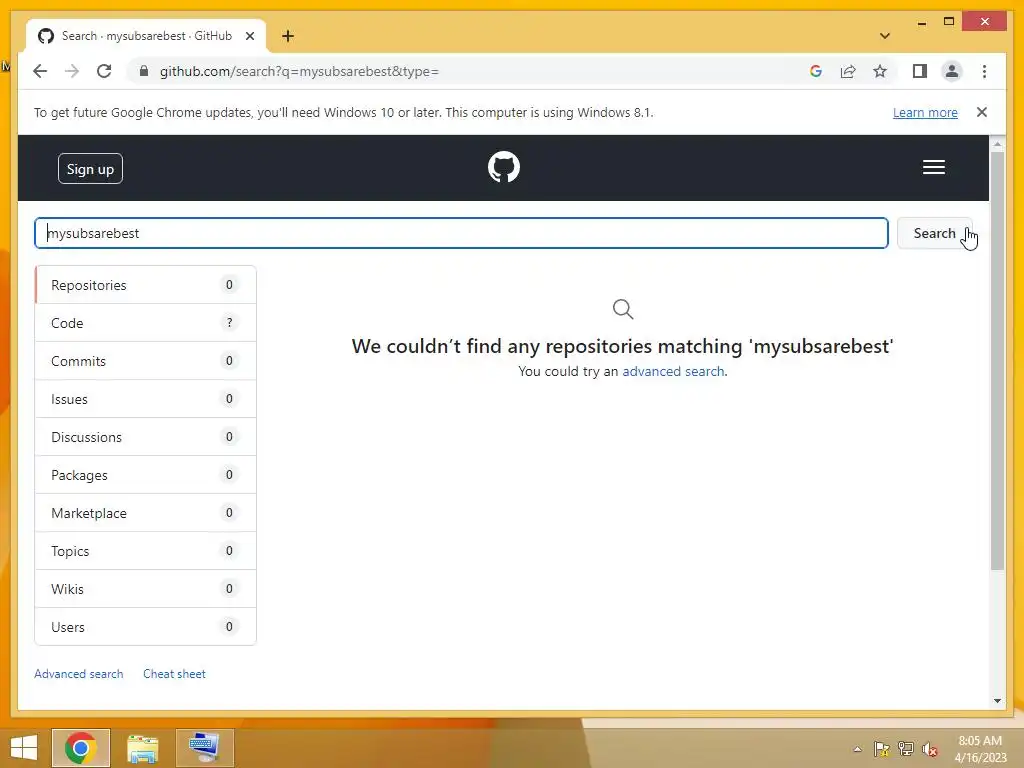Select the Search · mysubsarebest · GitHub tab
Viewport: 1024px width, 768px height.
point(146,36)
